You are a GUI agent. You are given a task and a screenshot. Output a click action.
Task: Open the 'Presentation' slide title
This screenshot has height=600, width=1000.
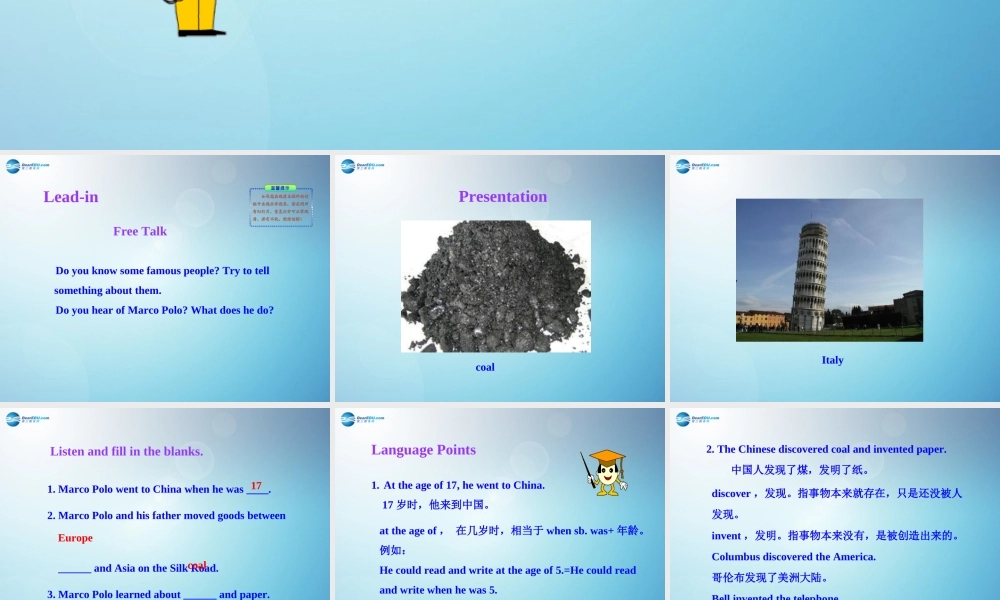pyautogui.click(x=502, y=196)
